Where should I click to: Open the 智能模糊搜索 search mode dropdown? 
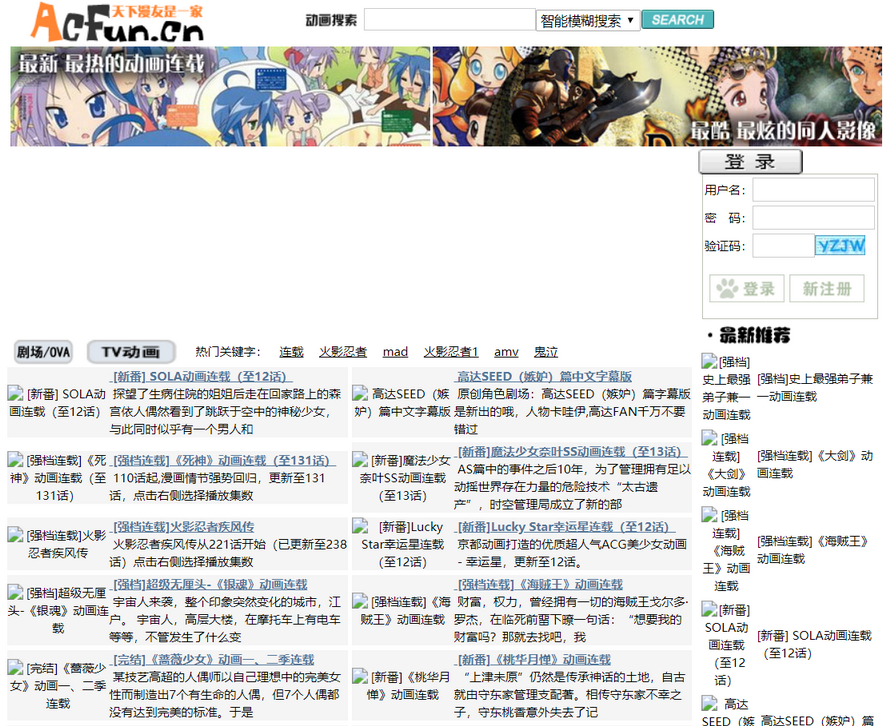tap(588, 21)
